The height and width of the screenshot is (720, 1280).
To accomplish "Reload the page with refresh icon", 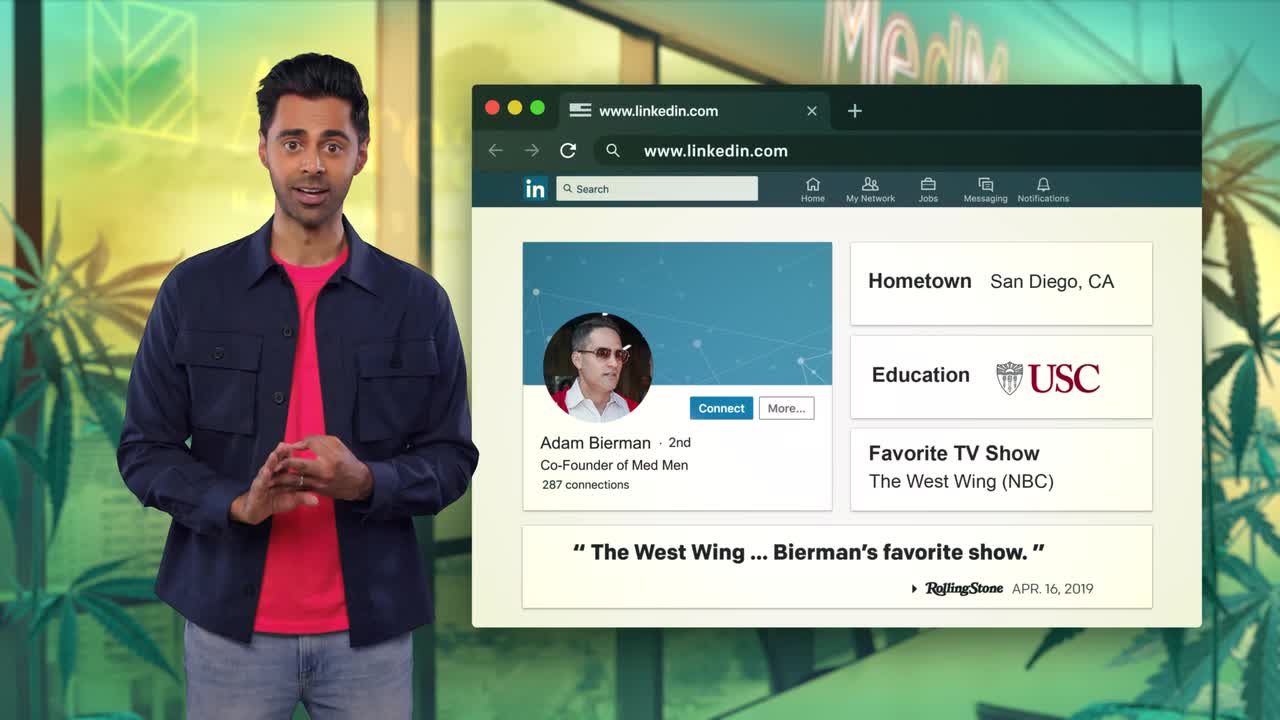I will (x=568, y=150).
